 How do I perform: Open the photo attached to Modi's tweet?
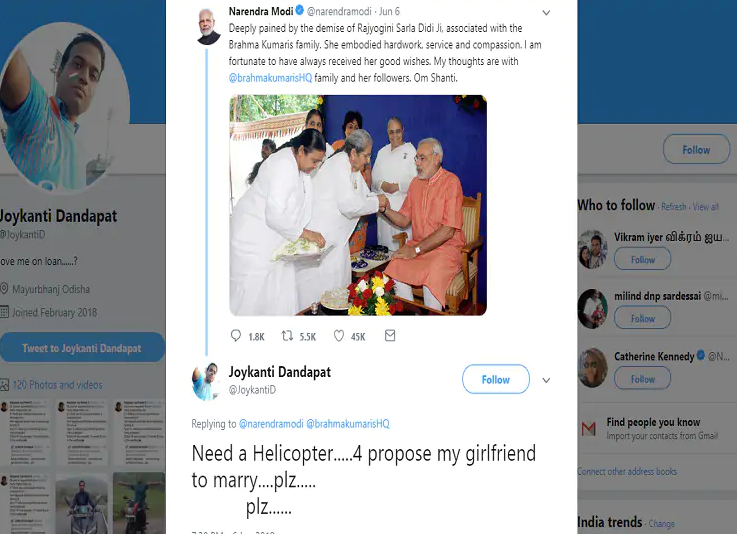click(357, 205)
